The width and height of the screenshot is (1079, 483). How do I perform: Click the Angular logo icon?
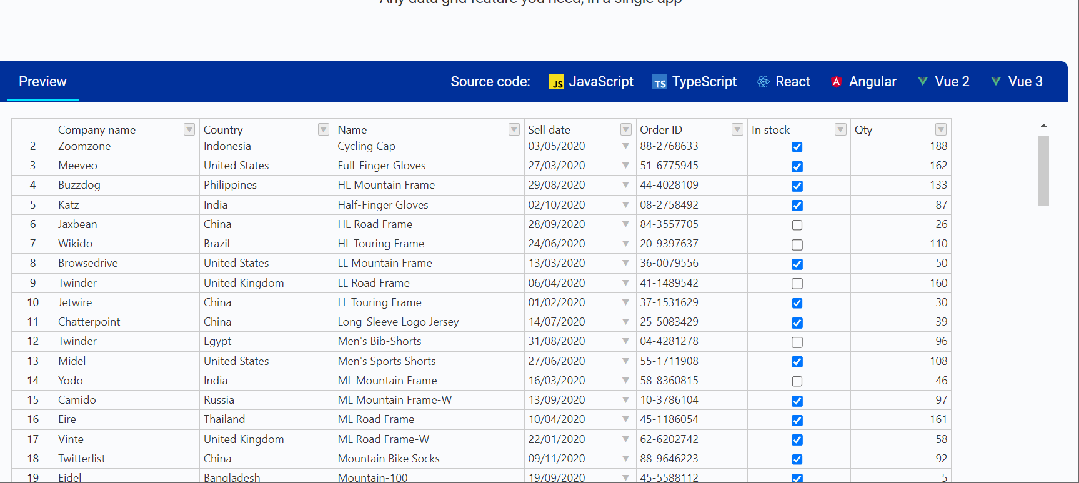point(836,82)
